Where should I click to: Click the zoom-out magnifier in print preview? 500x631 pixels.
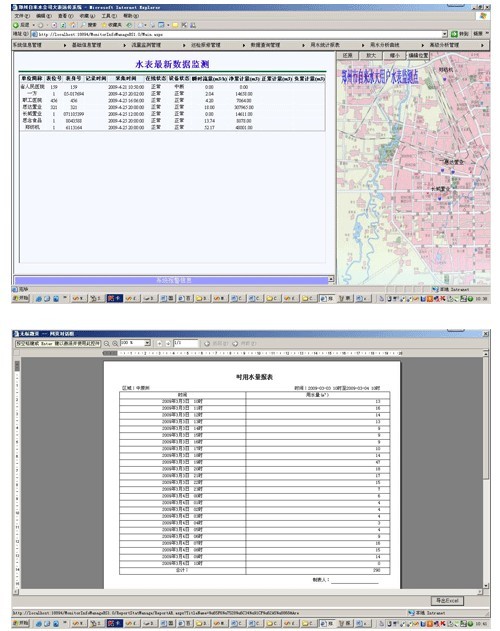point(107,344)
